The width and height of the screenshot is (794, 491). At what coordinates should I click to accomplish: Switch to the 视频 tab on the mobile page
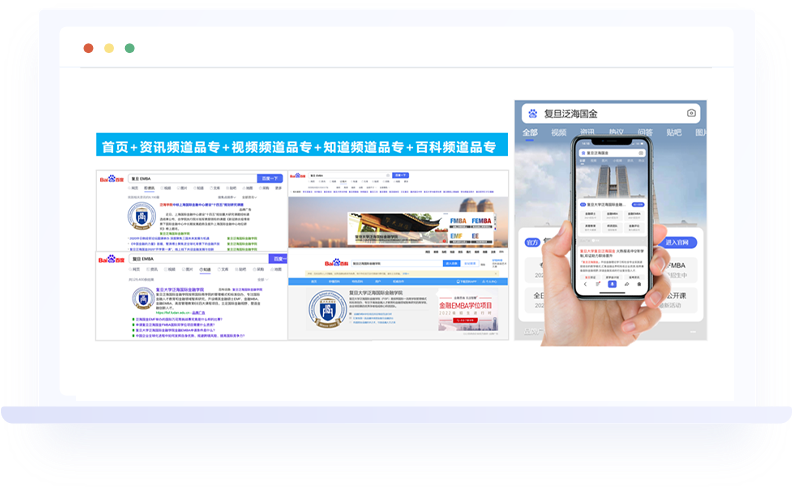point(559,133)
